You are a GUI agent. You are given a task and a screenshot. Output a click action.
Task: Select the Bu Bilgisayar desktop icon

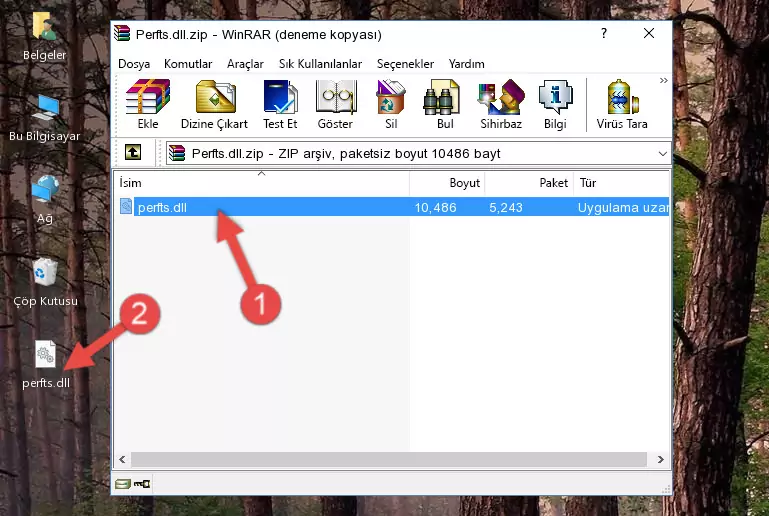(45, 118)
